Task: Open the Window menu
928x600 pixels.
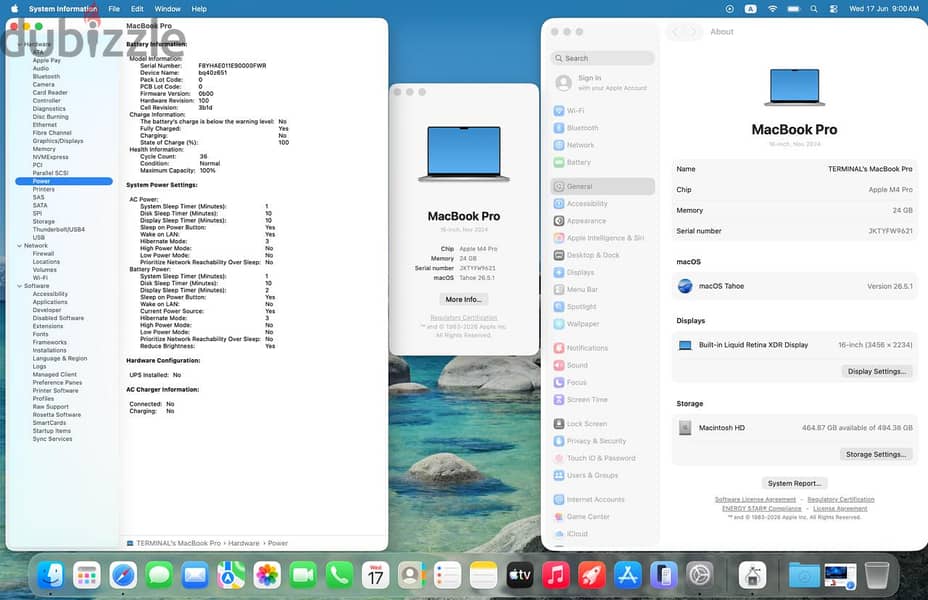Action: pyautogui.click(x=167, y=9)
